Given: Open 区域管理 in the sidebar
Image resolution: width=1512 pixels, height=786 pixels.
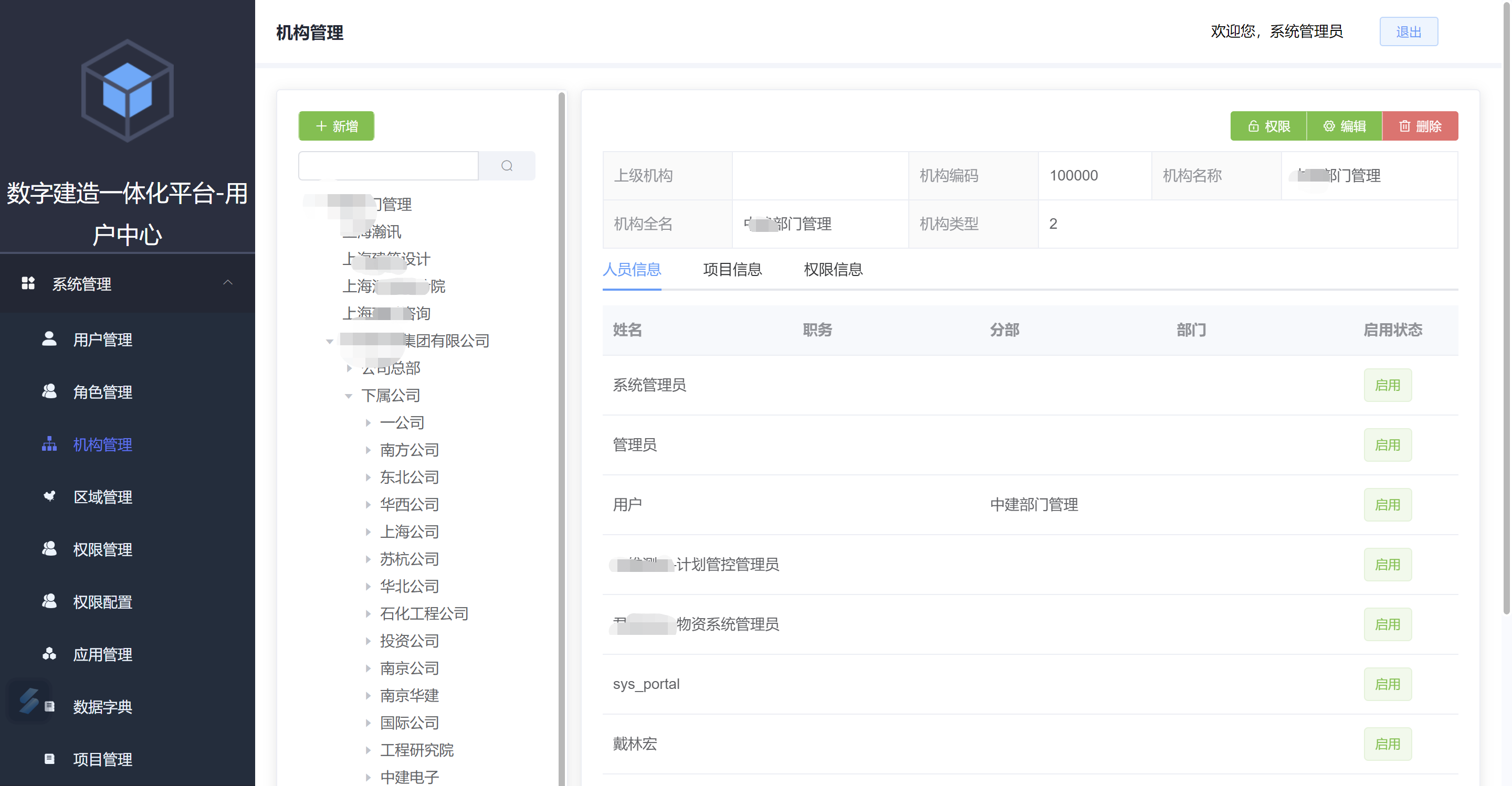Looking at the screenshot, I should 103,496.
